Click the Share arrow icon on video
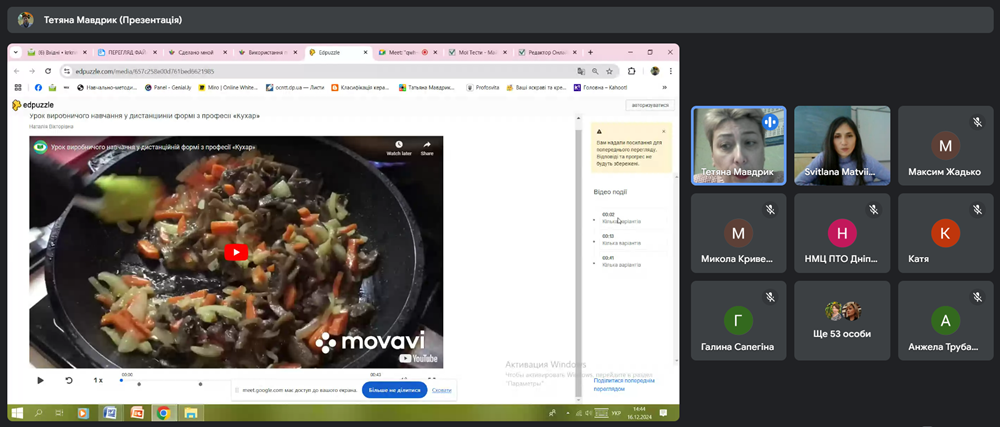This screenshot has height=427, width=1000. click(427, 147)
